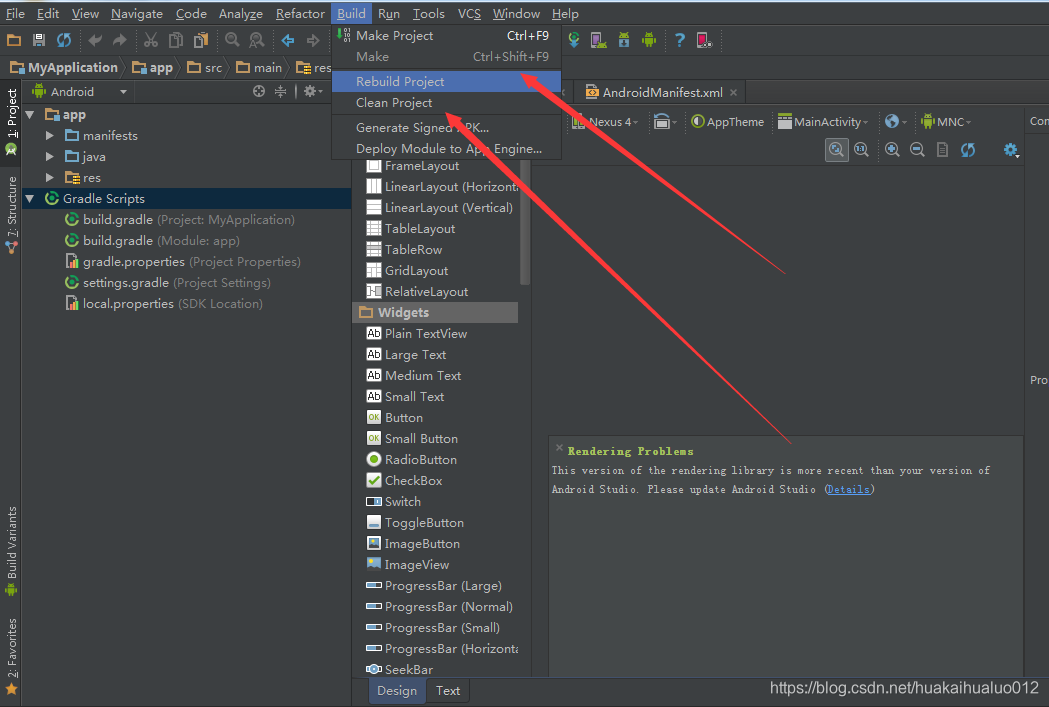1049x707 pixels.
Task: Click the Refresh preview icon
Action: click(968, 149)
